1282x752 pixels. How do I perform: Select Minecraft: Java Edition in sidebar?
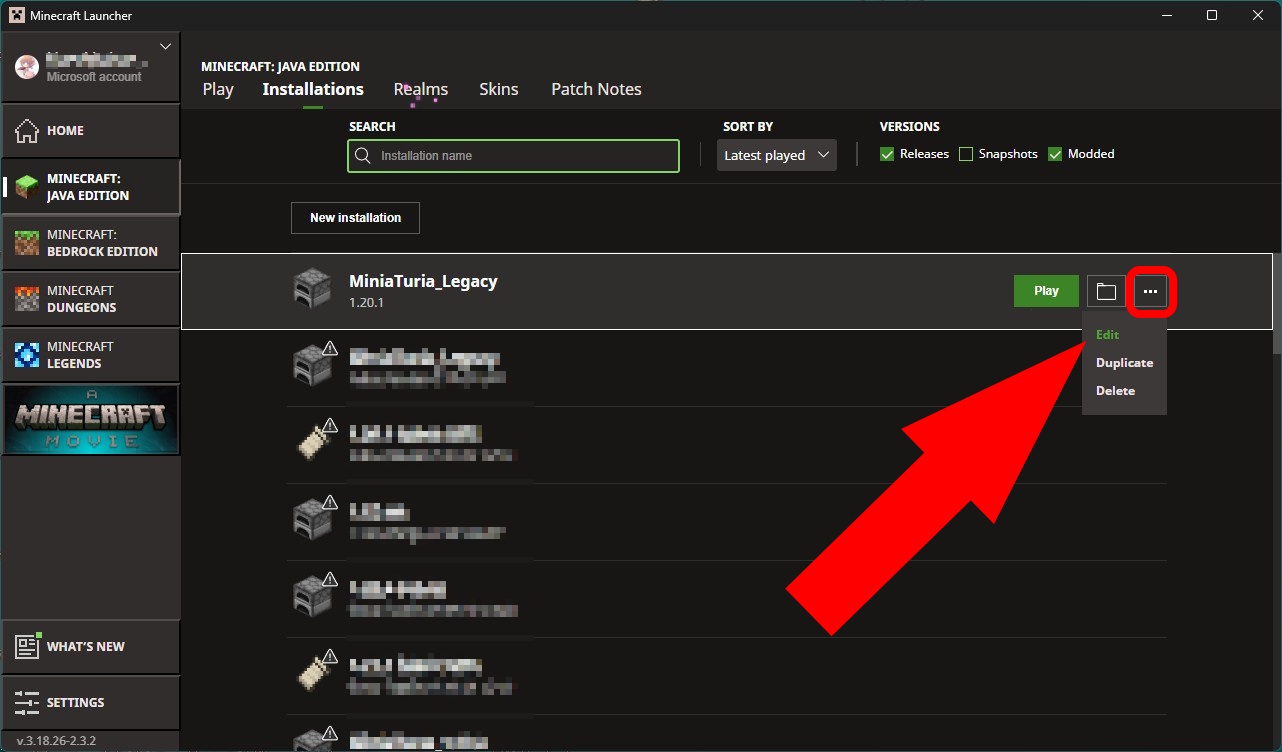90,187
